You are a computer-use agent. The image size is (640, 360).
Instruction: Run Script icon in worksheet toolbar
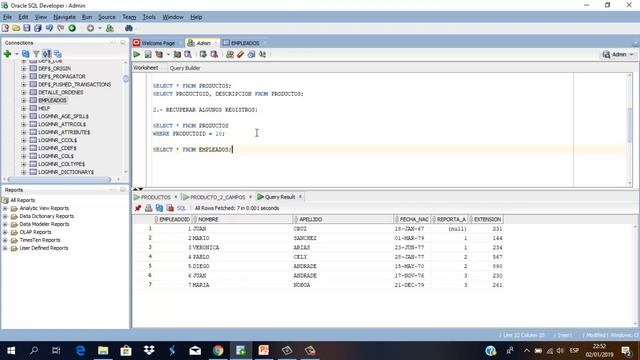pyautogui.click(x=148, y=54)
